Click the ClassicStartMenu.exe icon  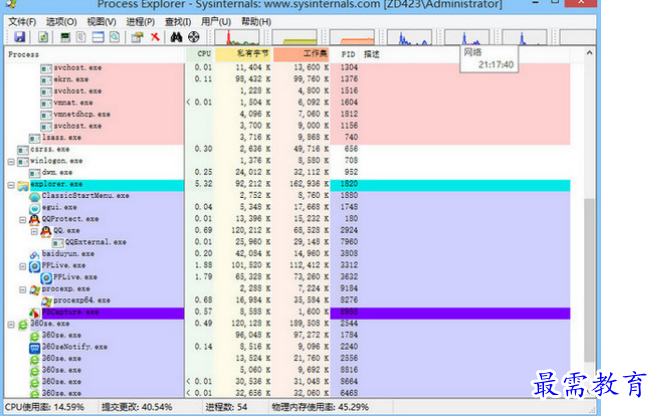[34, 196]
